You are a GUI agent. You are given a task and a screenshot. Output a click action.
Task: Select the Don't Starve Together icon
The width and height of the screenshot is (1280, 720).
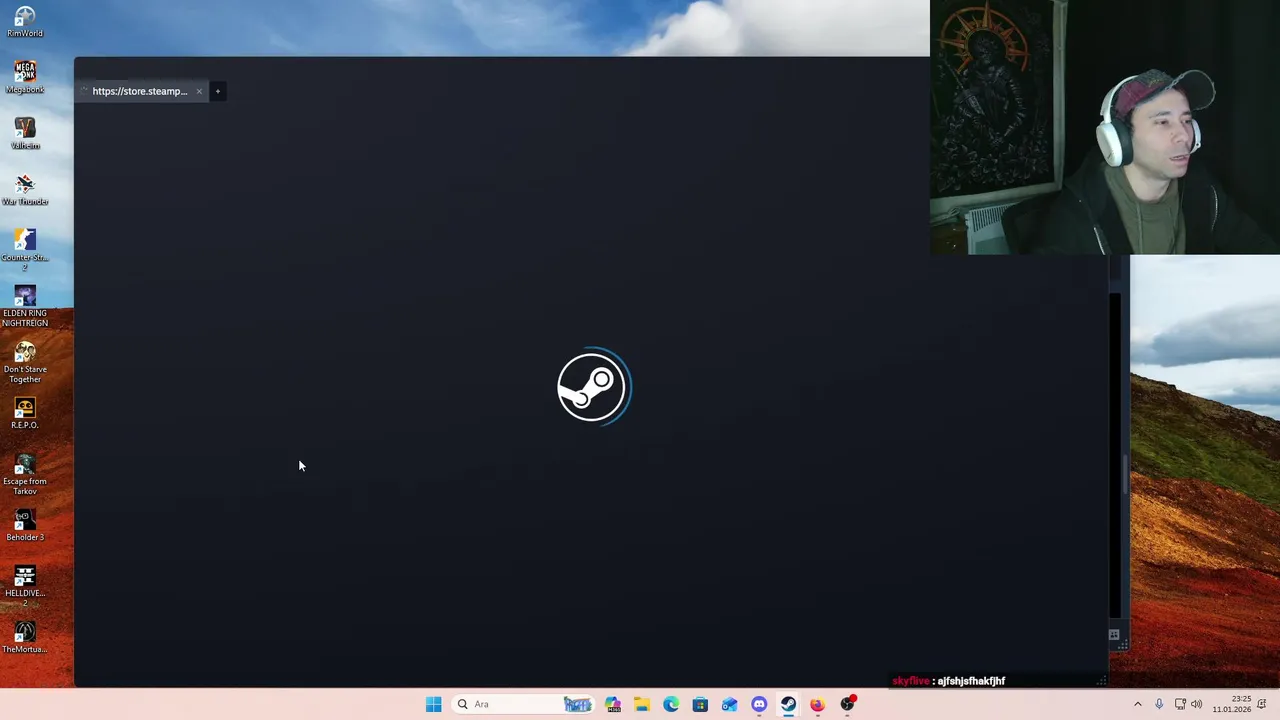[25, 361]
